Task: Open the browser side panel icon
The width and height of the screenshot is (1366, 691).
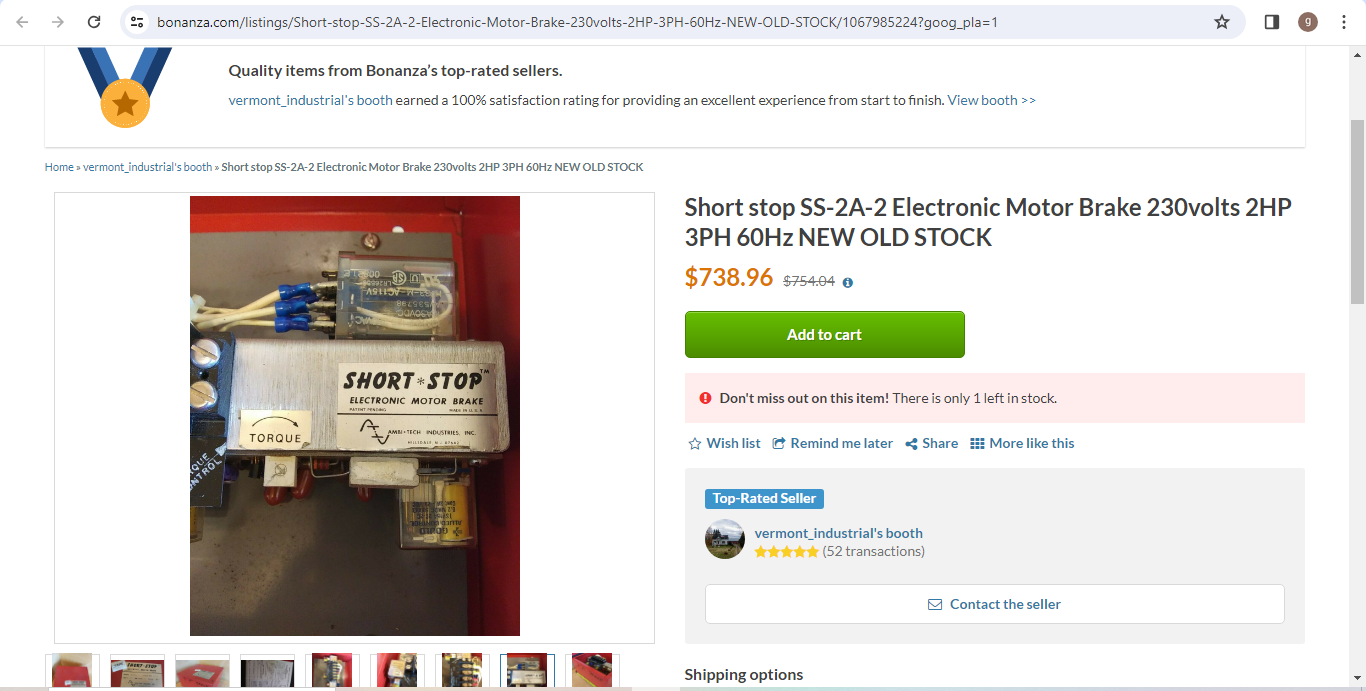Action: coord(1272,22)
